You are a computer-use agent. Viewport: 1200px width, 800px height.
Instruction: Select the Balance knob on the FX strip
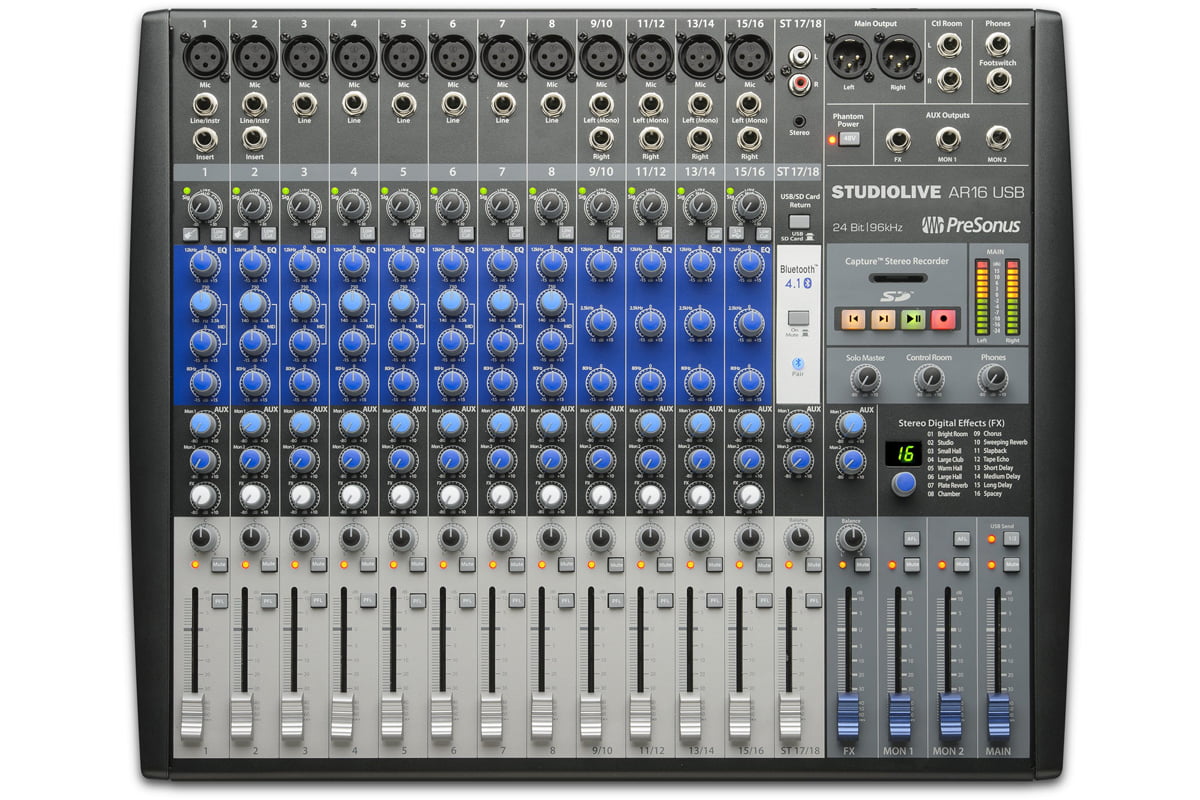click(851, 538)
